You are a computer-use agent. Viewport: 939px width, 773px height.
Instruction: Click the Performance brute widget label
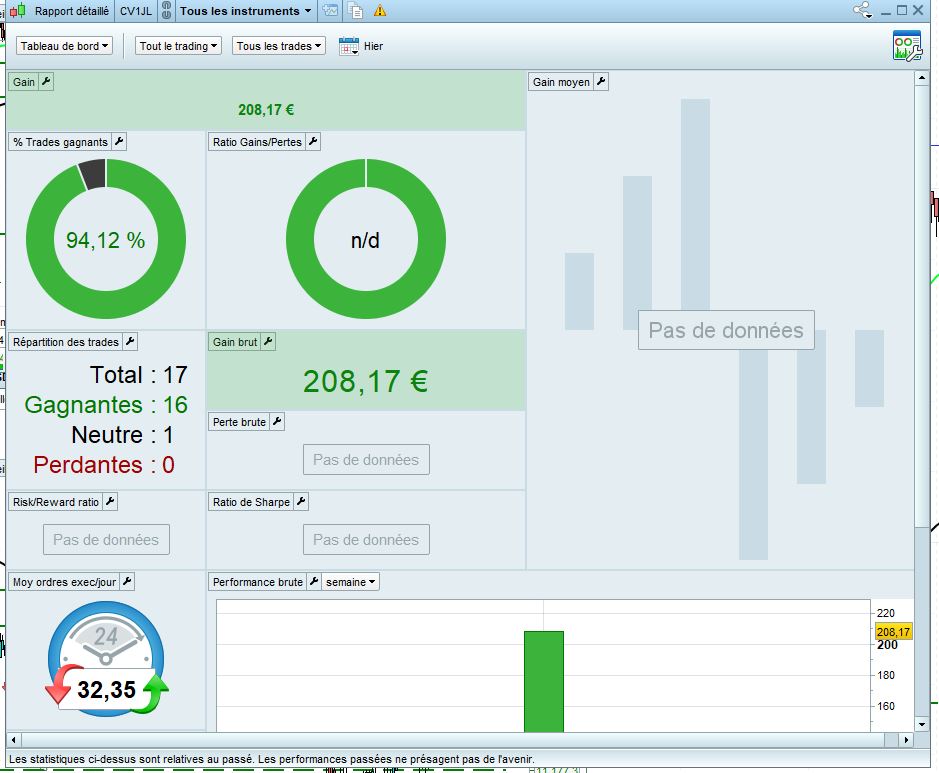[258, 582]
